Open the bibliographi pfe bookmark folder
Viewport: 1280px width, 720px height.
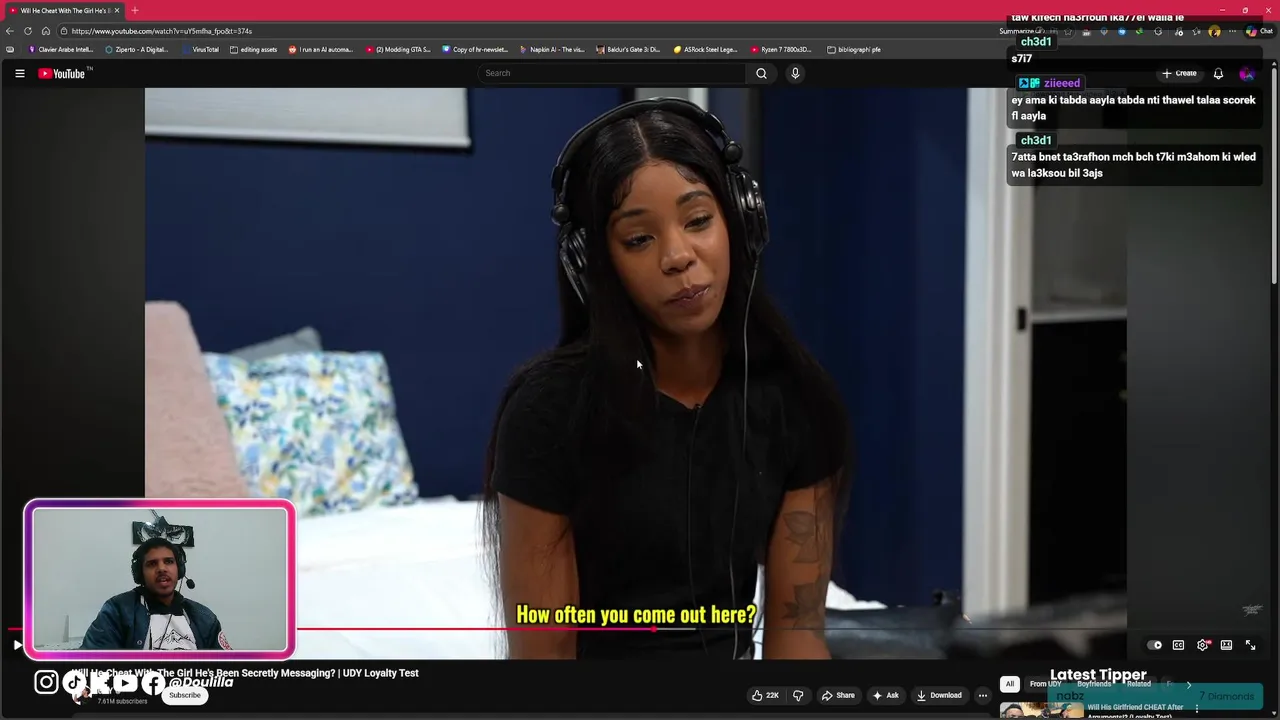point(854,49)
